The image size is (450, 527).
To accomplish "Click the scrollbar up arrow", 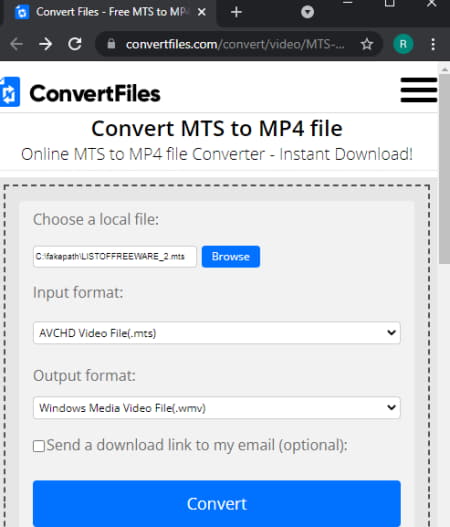I will [x=444, y=70].
